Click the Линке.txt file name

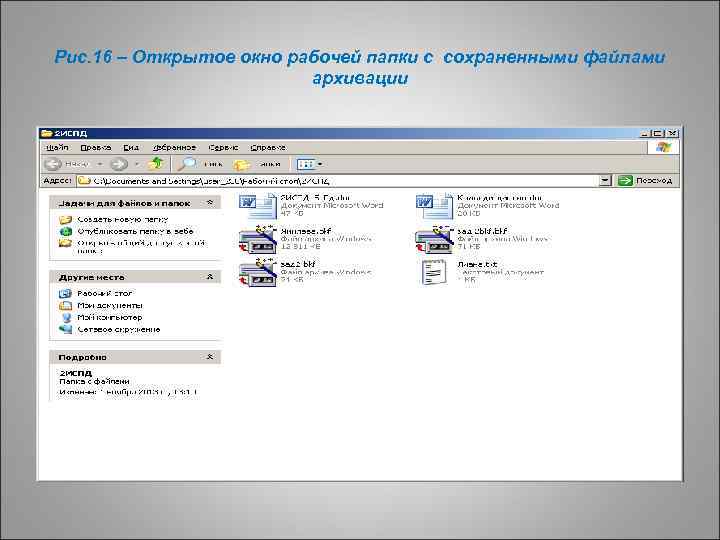[x=477, y=264]
